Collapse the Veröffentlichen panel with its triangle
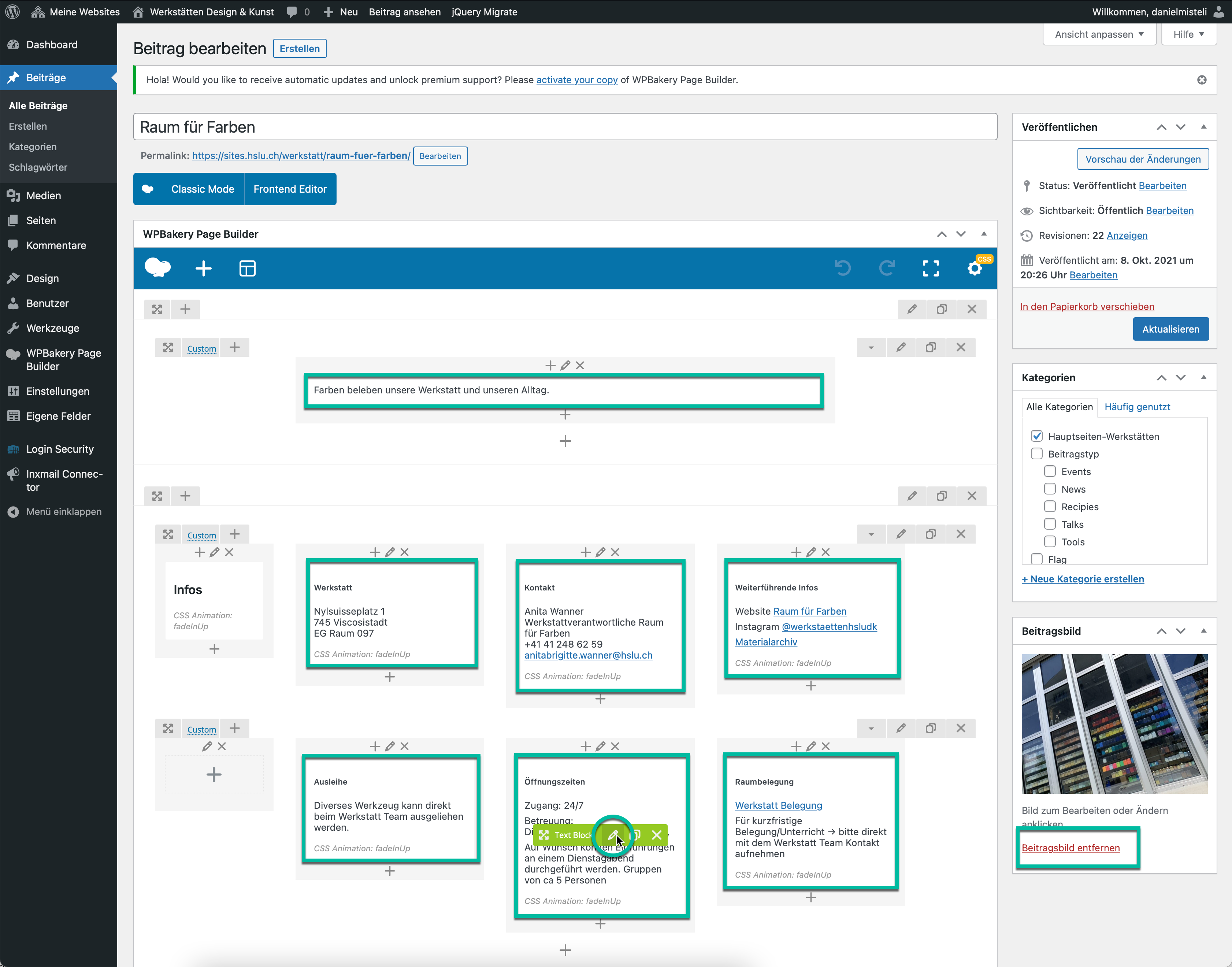Screen dimensions: 1232x967 pyautogui.click(x=1204, y=127)
